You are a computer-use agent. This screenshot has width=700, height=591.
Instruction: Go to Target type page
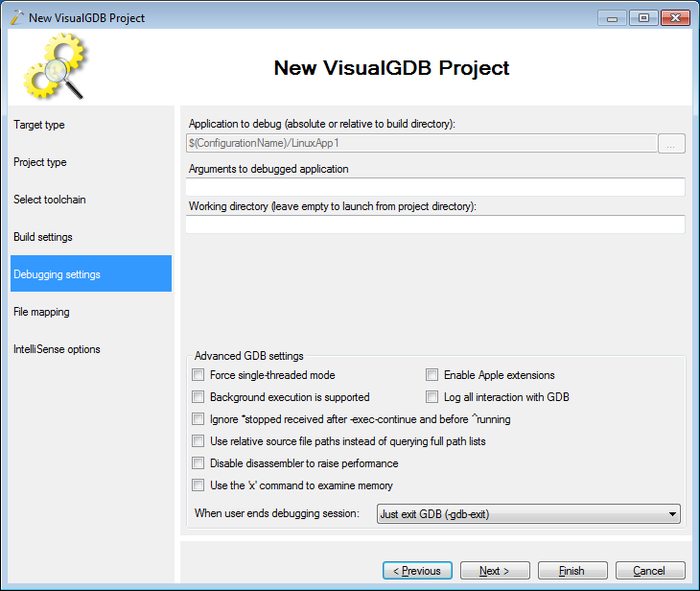(91, 125)
